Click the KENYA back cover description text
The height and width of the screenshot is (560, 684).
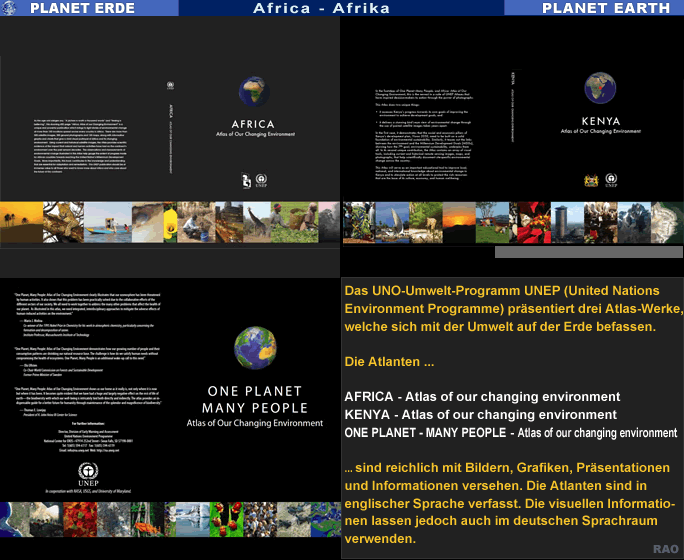tap(424, 134)
